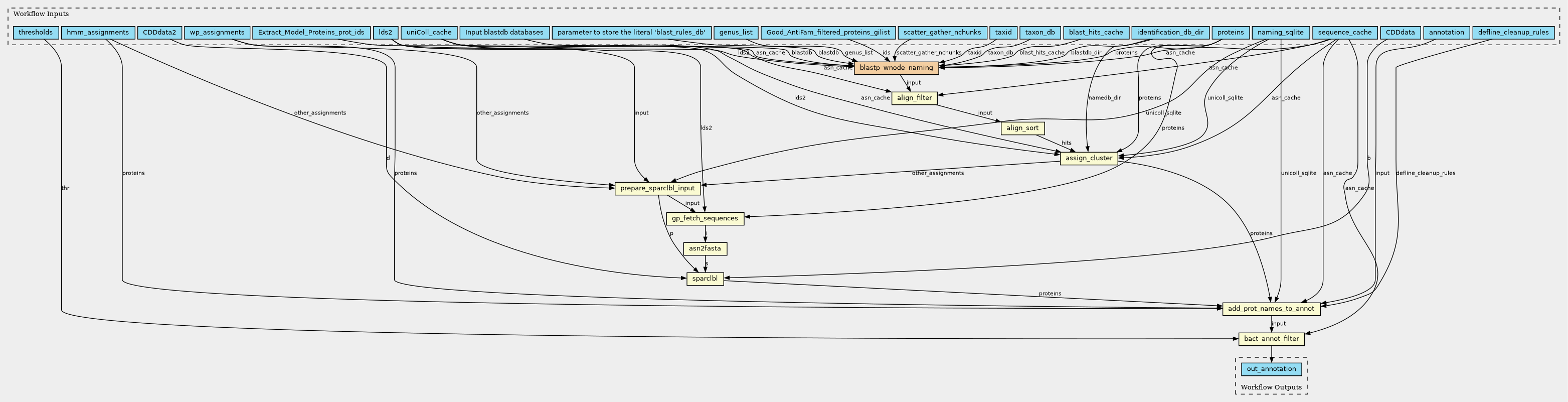The height and width of the screenshot is (402, 1568).
Task: Select the CDDdata2 input node
Action: click(159, 32)
